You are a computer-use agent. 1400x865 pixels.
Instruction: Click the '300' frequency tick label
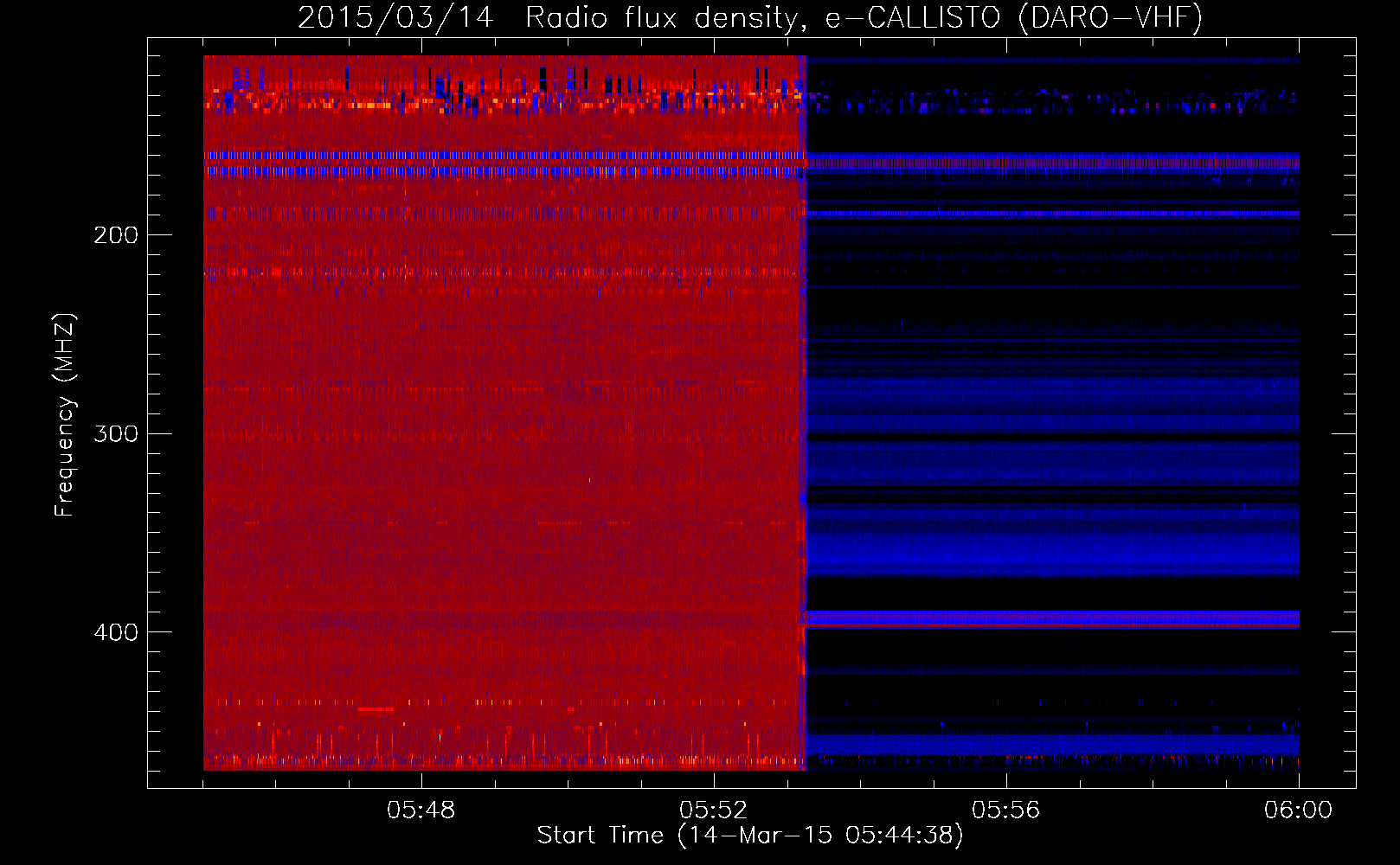tap(116, 433)
